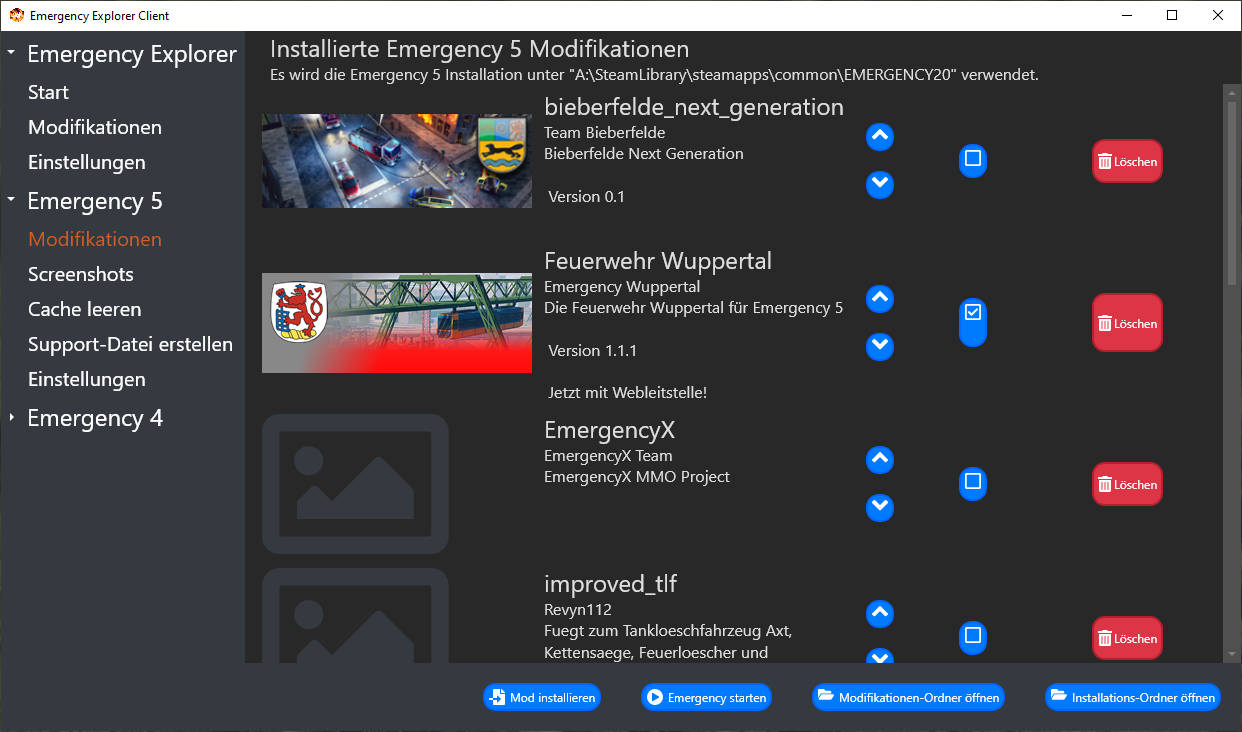
Task: Click 'EmergencyX MMO Project' description text
Action: pyautogui.click(x=637, y=477)
